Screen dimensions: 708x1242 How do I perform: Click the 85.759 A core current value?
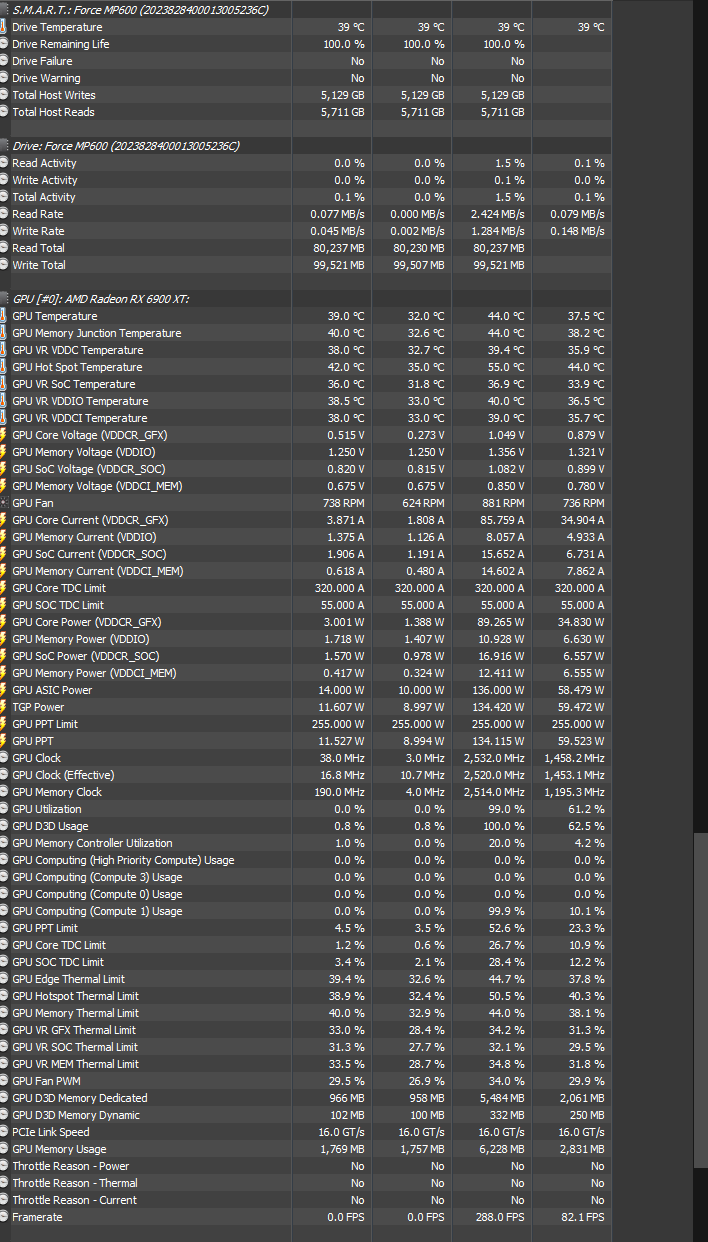pyautogui.click(x=501, y=520)
